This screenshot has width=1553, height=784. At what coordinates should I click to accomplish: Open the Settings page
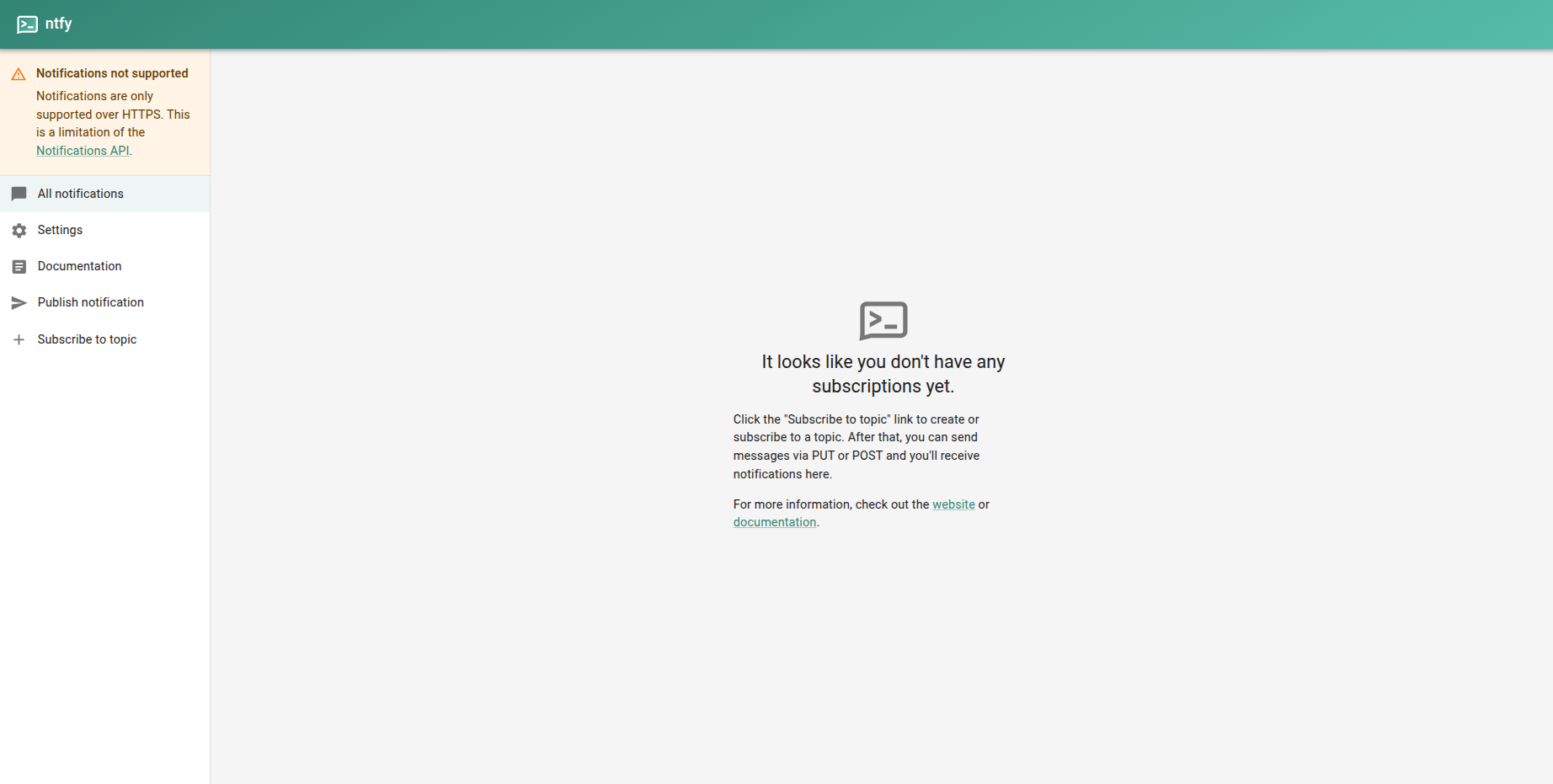tap(60, 230)
